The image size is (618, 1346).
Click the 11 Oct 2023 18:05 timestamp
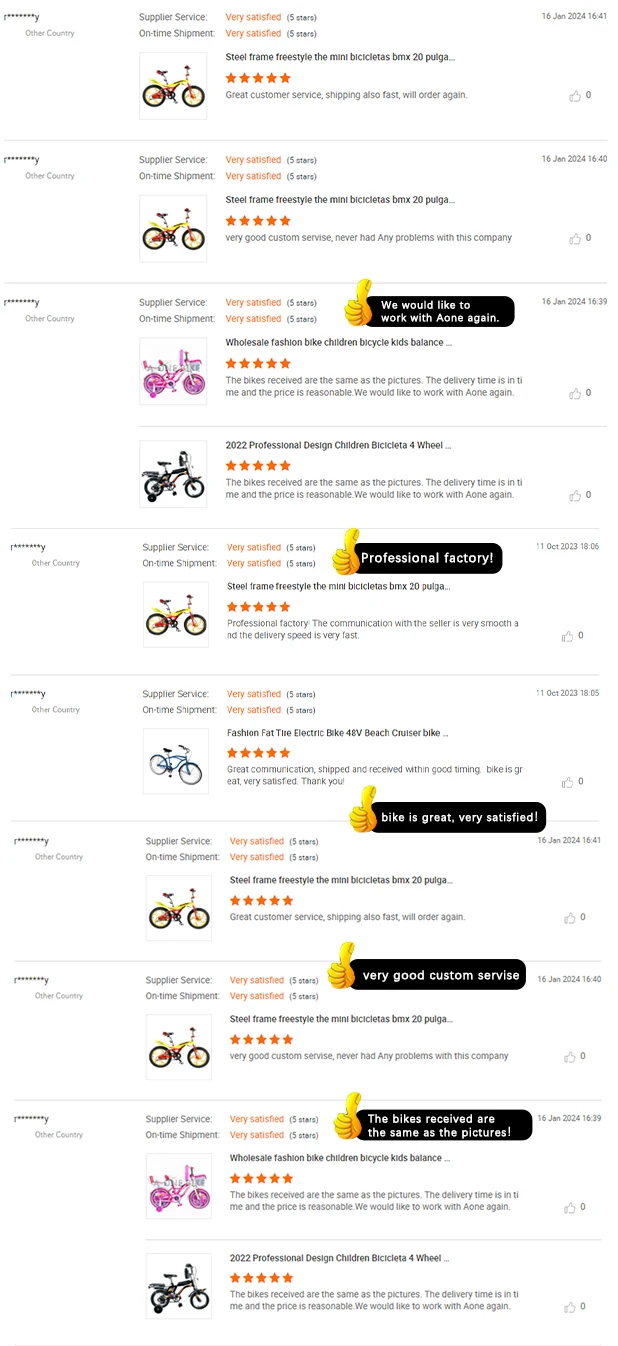(x=567, y=693)
